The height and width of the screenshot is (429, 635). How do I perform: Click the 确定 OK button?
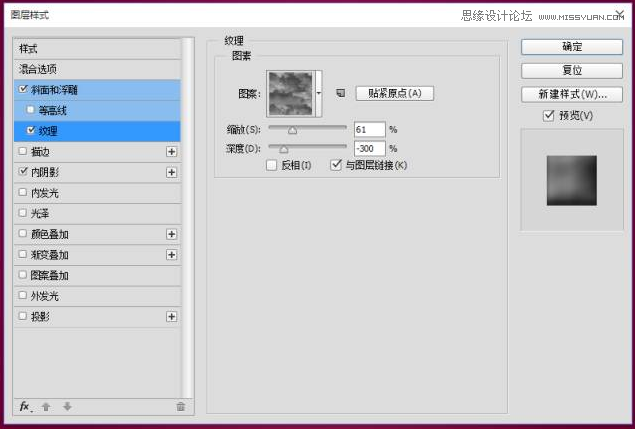[x=572, y=47]
